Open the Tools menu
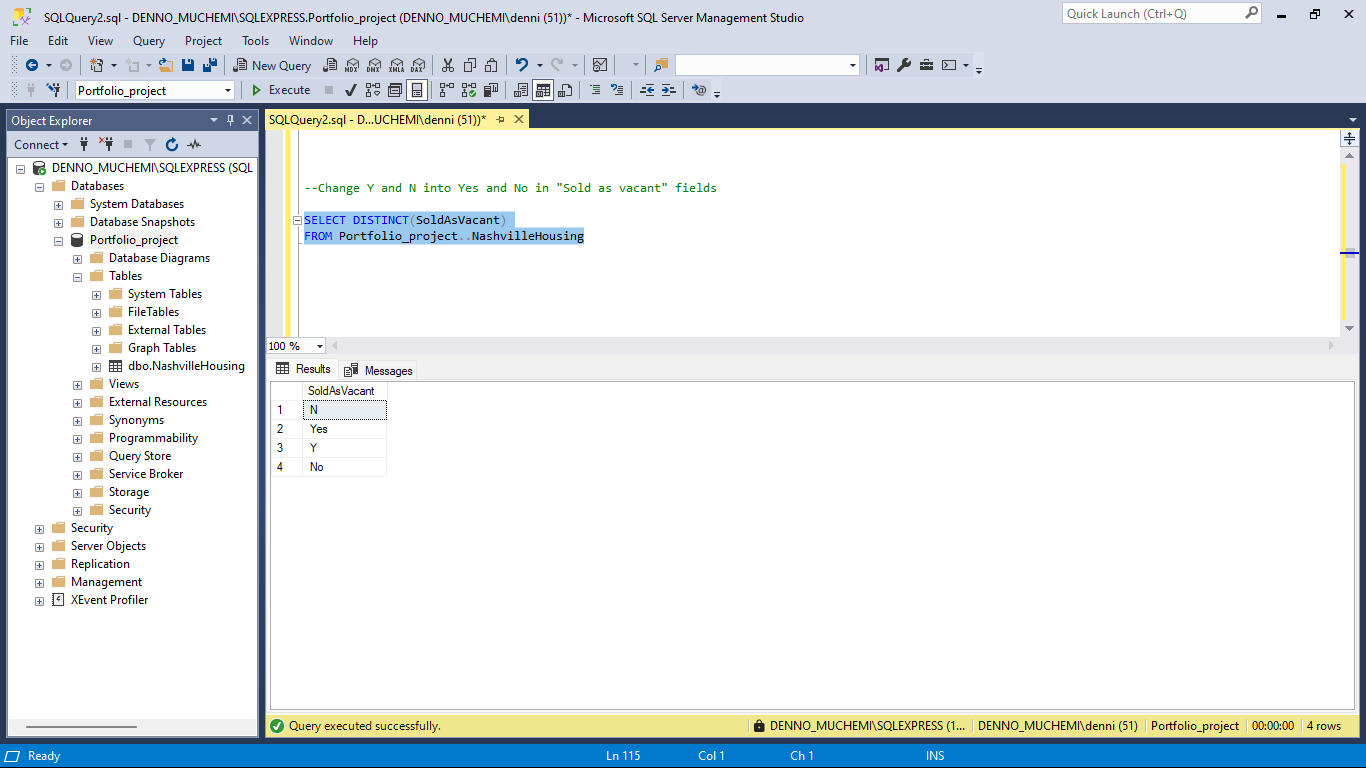The image size is (1366, 768). [255, 41]
